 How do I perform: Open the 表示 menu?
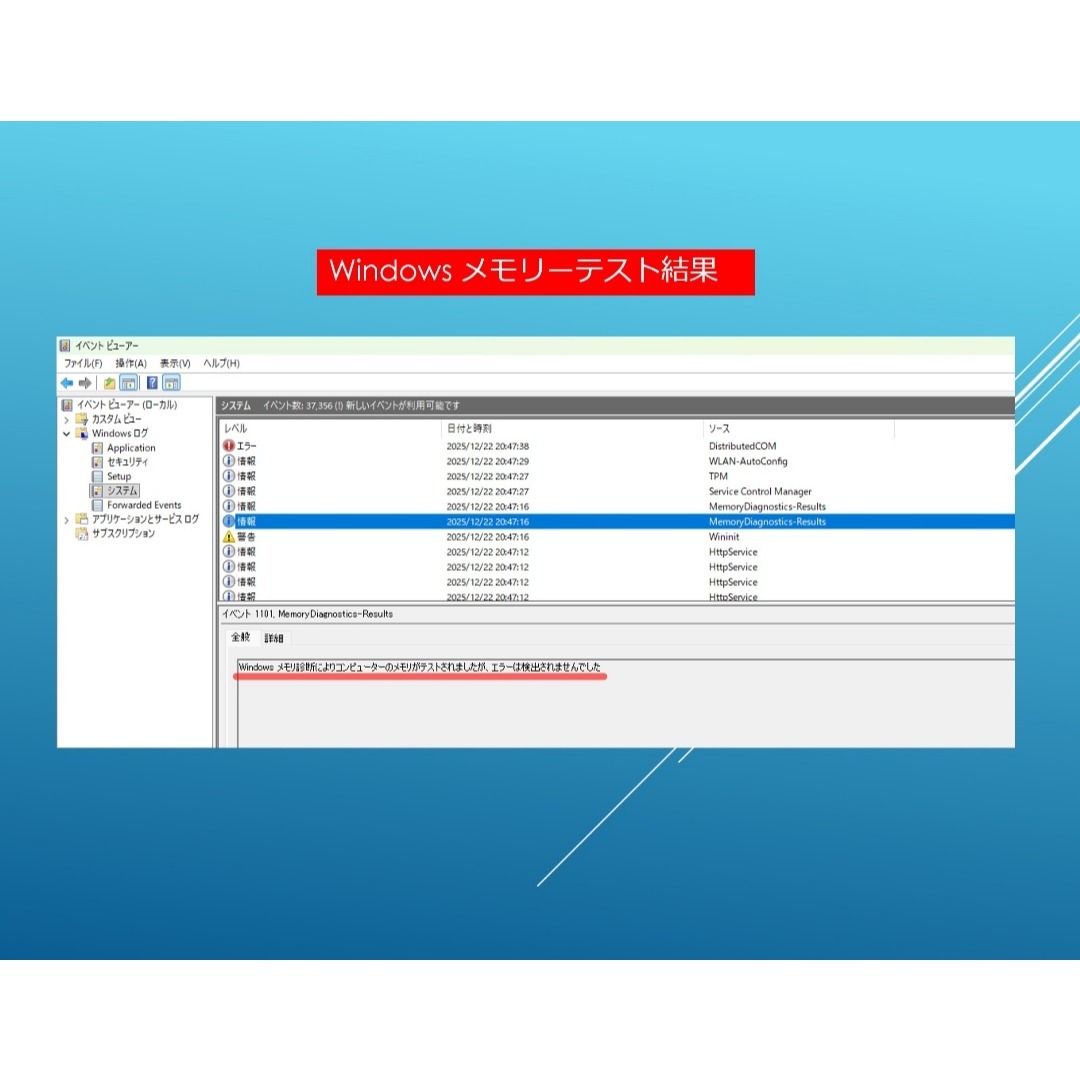coord(172,363)
